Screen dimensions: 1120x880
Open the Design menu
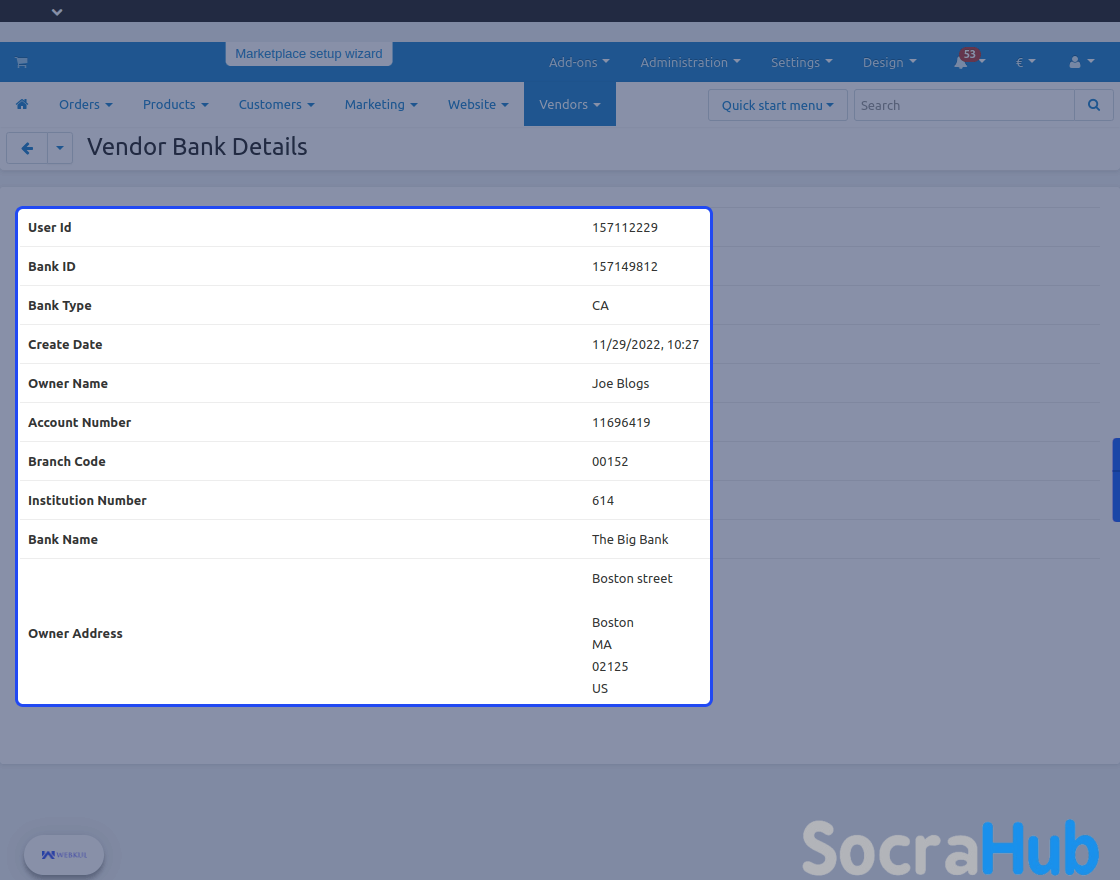click(889, 62)
